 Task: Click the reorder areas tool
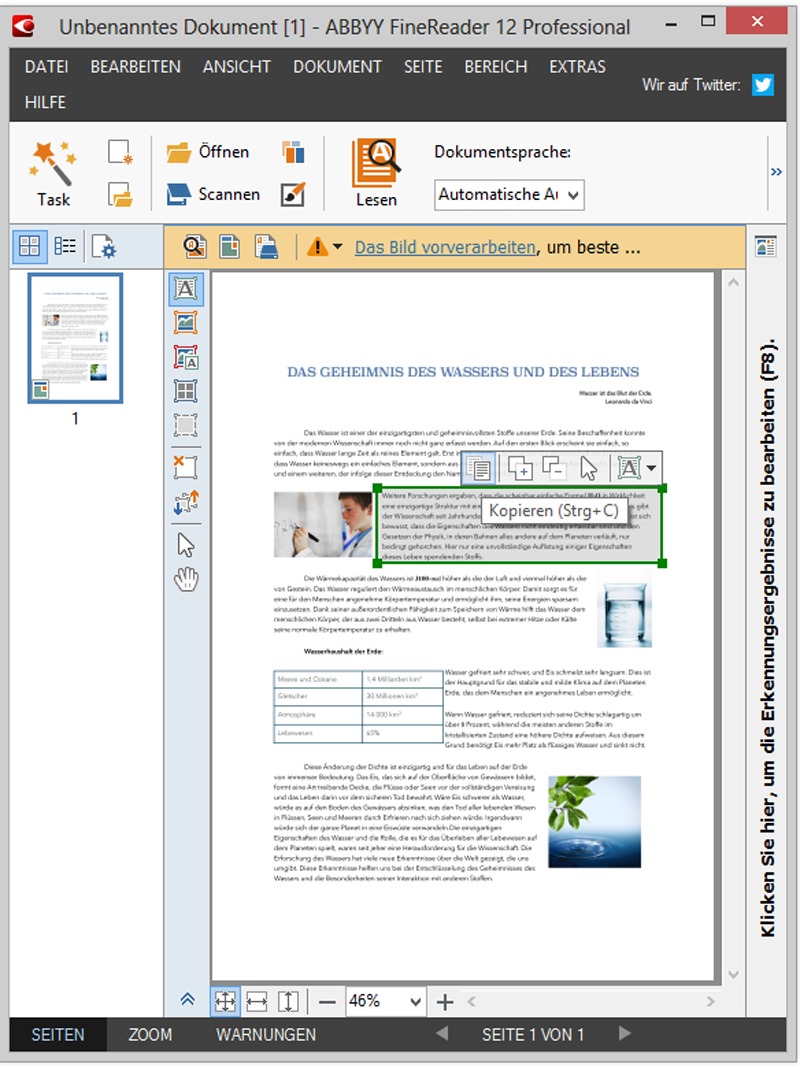tap(186, 502)
